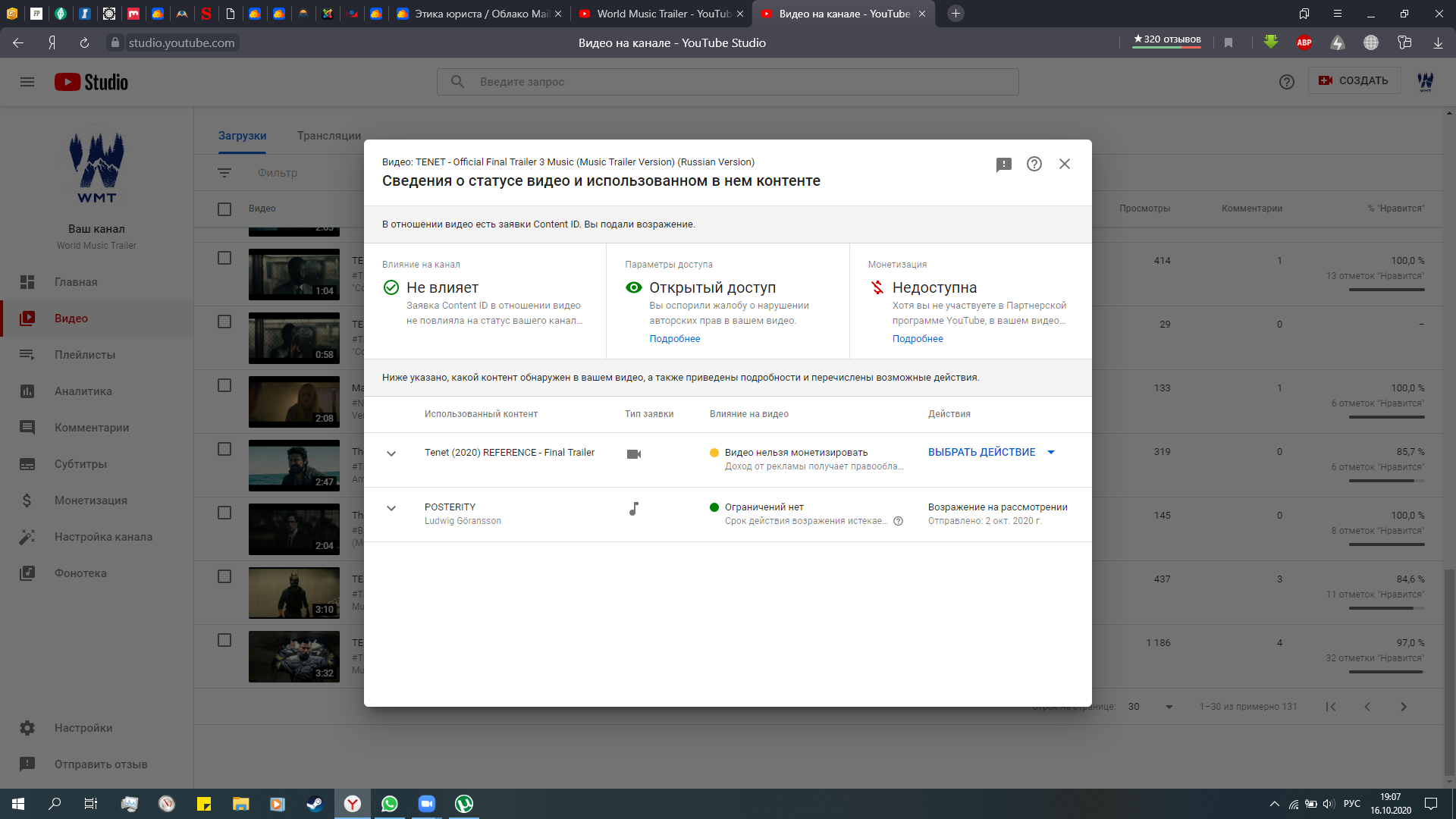The image size is (1456, 819).
Task: Check the select-all videos checkbox in header
Action: coord(224,209)
